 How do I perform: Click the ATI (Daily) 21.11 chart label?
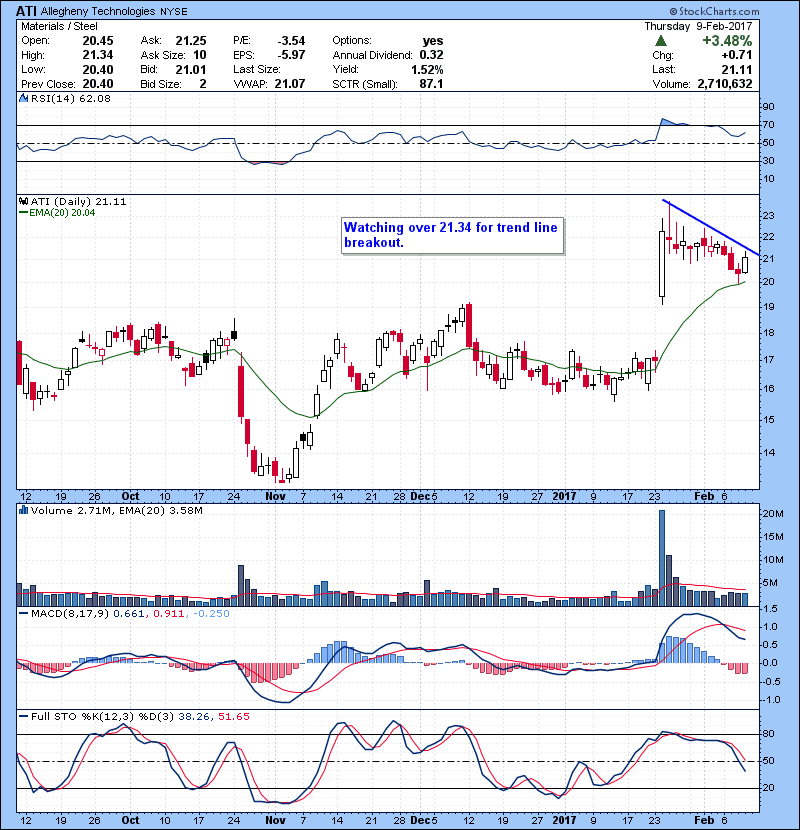click(78, 202)
